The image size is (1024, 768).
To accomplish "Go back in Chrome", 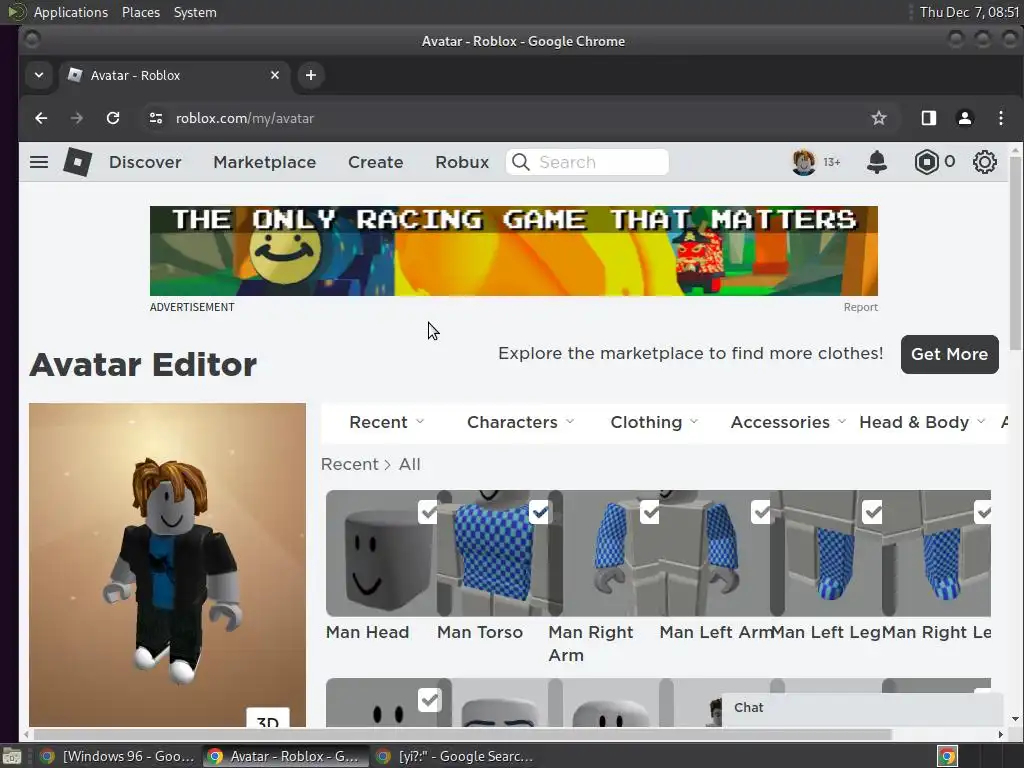I will (41, 118).
